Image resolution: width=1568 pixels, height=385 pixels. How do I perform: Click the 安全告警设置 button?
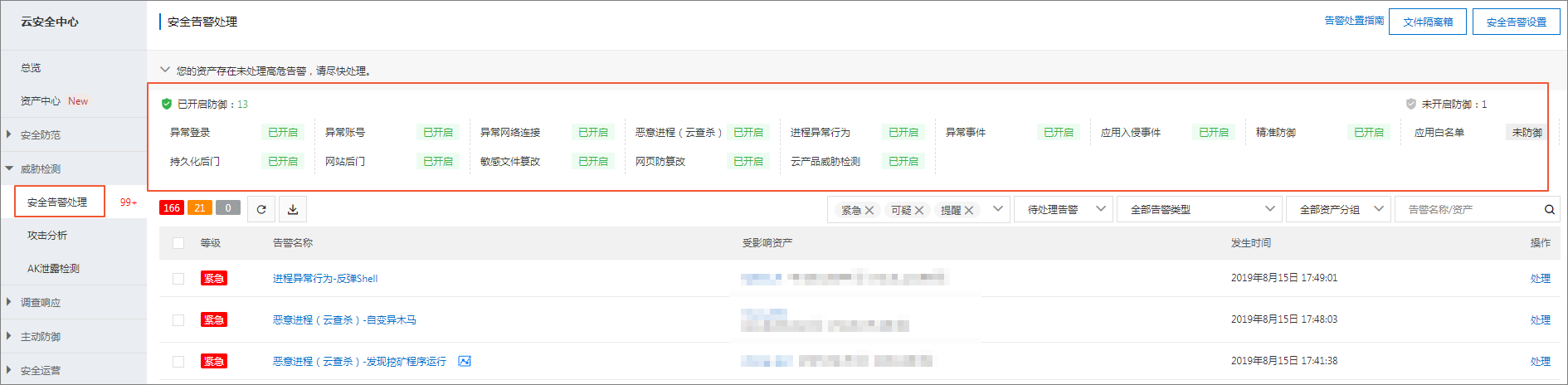coord(1517,22)
